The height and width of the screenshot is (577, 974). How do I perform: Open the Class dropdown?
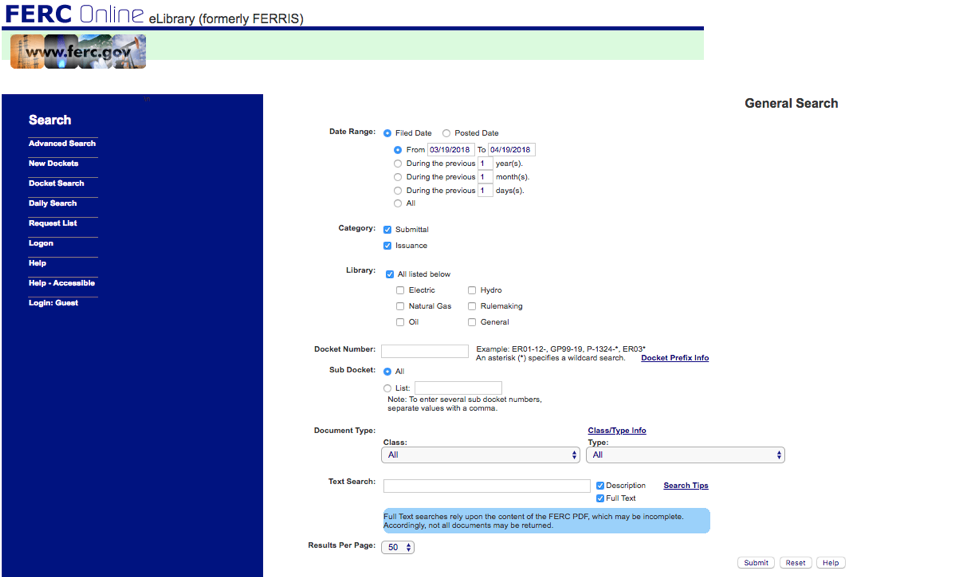coord(481,455)
